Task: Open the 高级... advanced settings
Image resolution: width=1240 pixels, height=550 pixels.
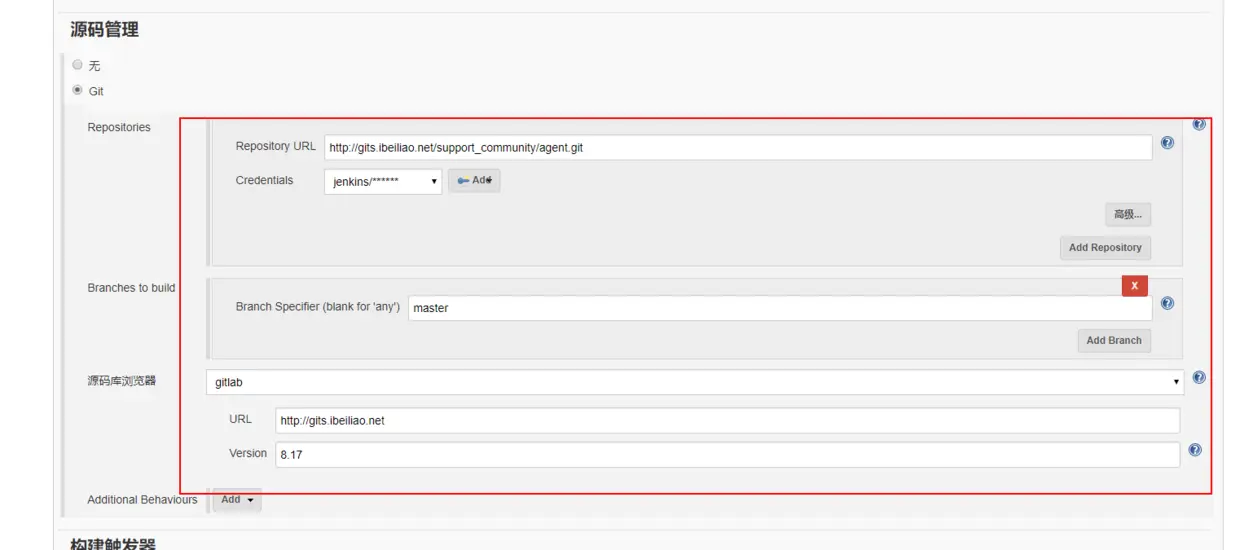Action: [x=1128, y=214]
